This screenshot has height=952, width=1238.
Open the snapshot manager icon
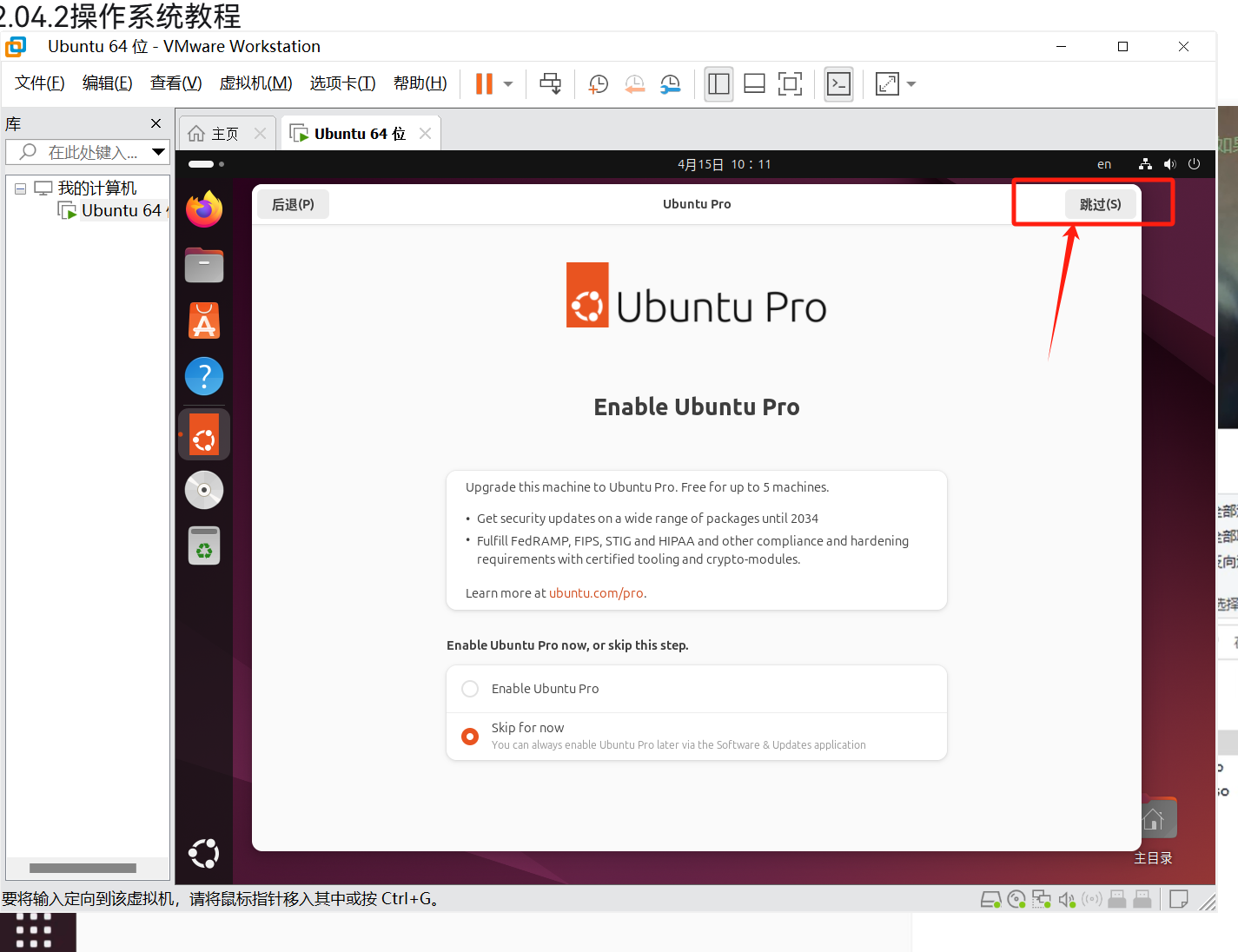(671, 83)
